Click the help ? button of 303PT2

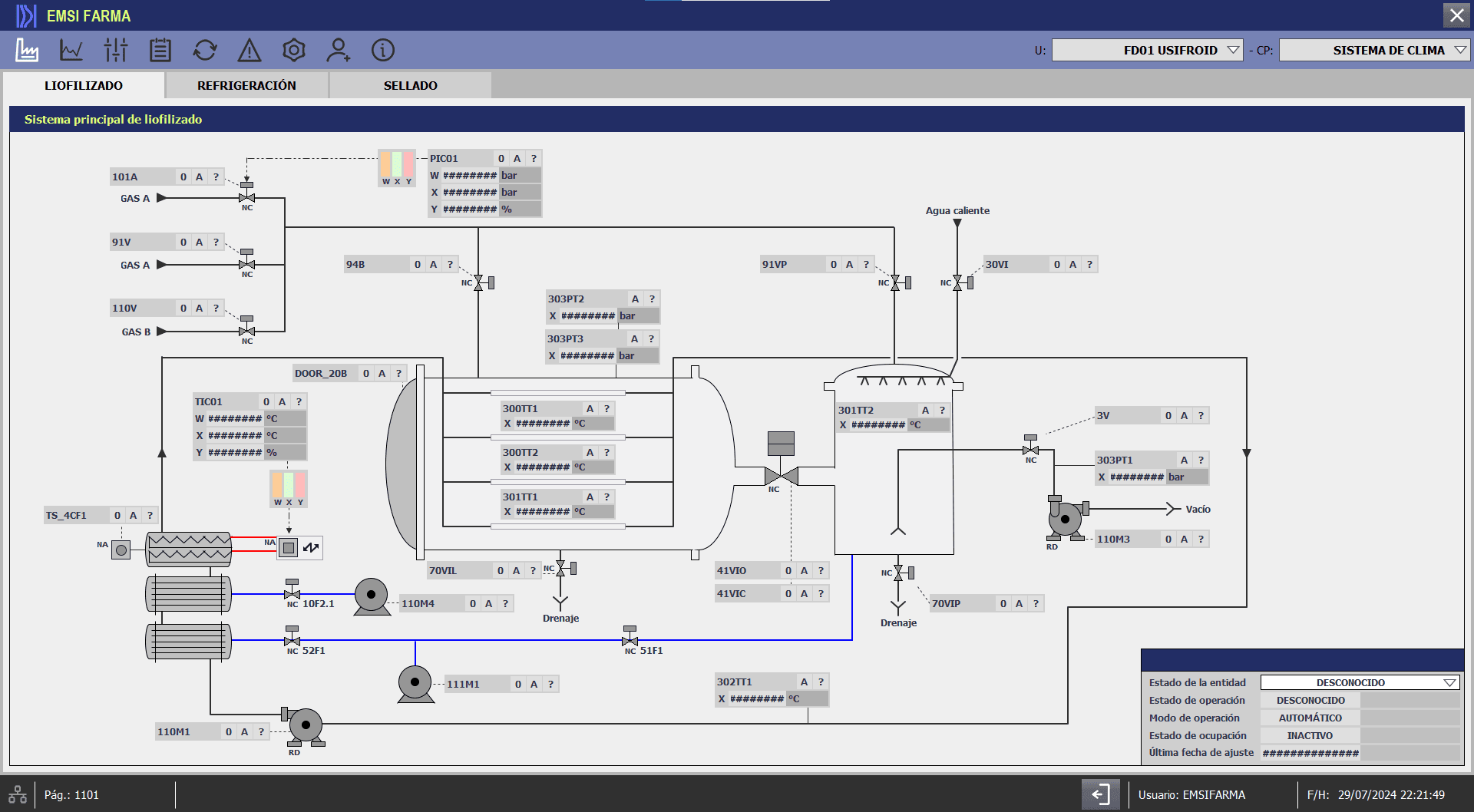click(x=652, y=299)
